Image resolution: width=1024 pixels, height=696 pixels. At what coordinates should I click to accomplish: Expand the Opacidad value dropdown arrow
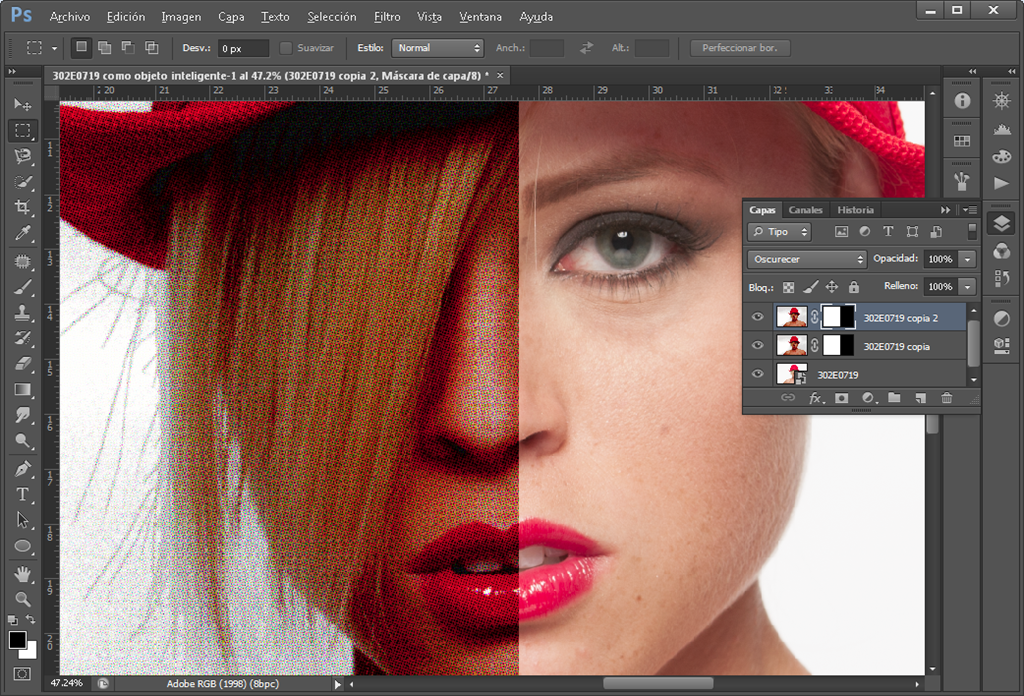966,259
